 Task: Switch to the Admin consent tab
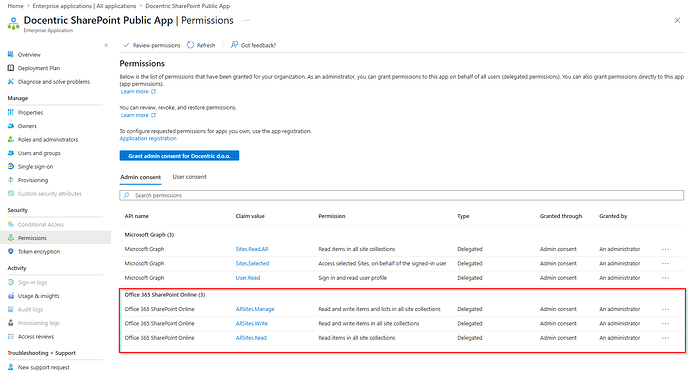[x=140, y=177]
